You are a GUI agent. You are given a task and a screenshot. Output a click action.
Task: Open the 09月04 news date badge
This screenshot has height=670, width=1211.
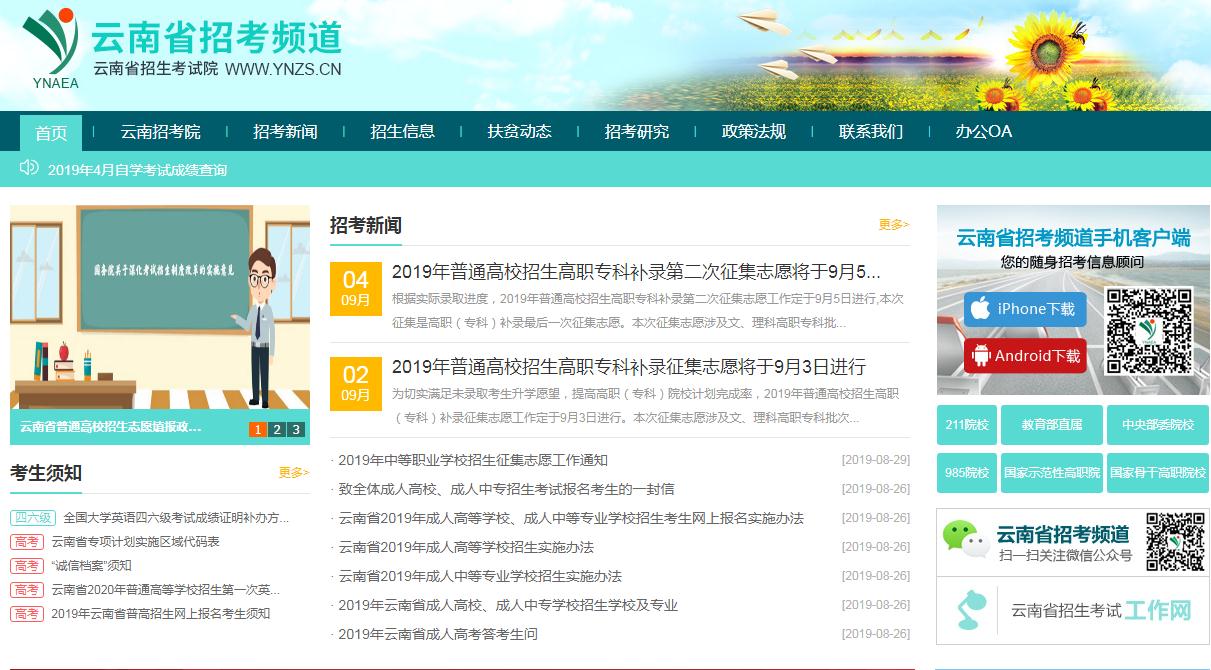(355, 288)
